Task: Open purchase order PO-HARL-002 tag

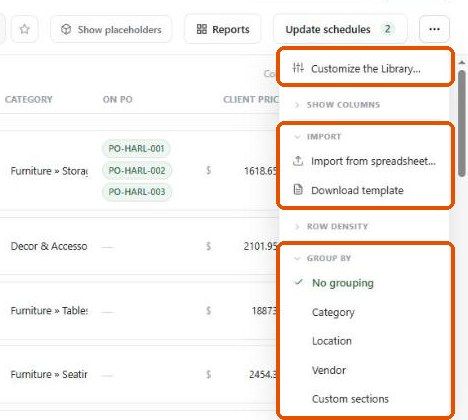Action: point(137,170)
